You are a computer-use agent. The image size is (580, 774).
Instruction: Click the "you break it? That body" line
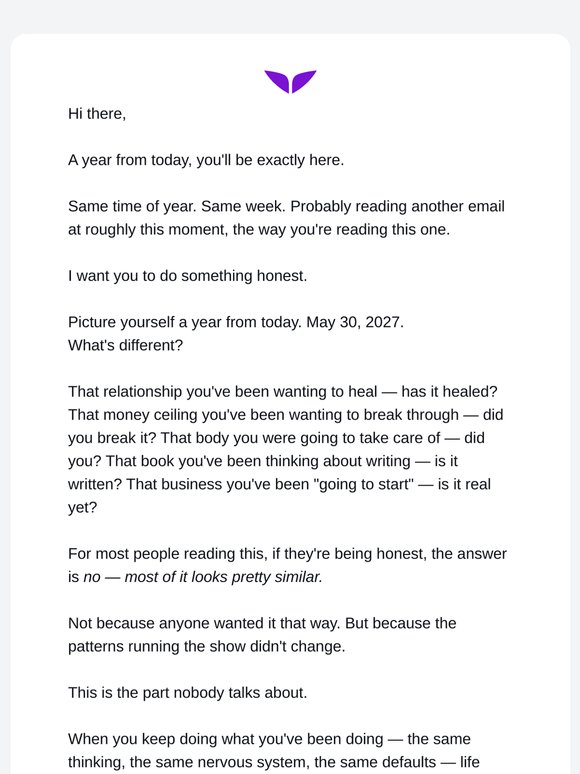[x=276, y=438]
